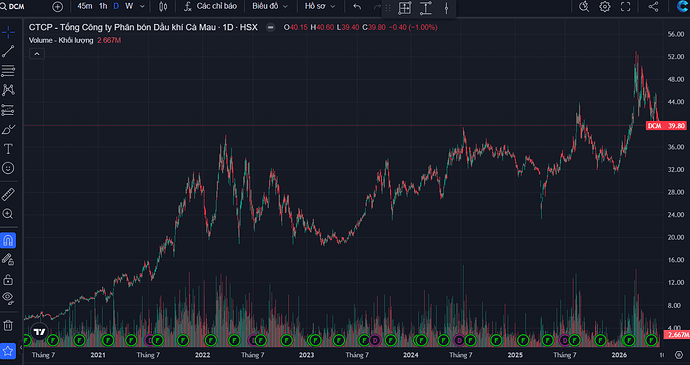Screen dimensions: 690x365
Task: Select the trend line drawing tool
Action: point(8,52)
